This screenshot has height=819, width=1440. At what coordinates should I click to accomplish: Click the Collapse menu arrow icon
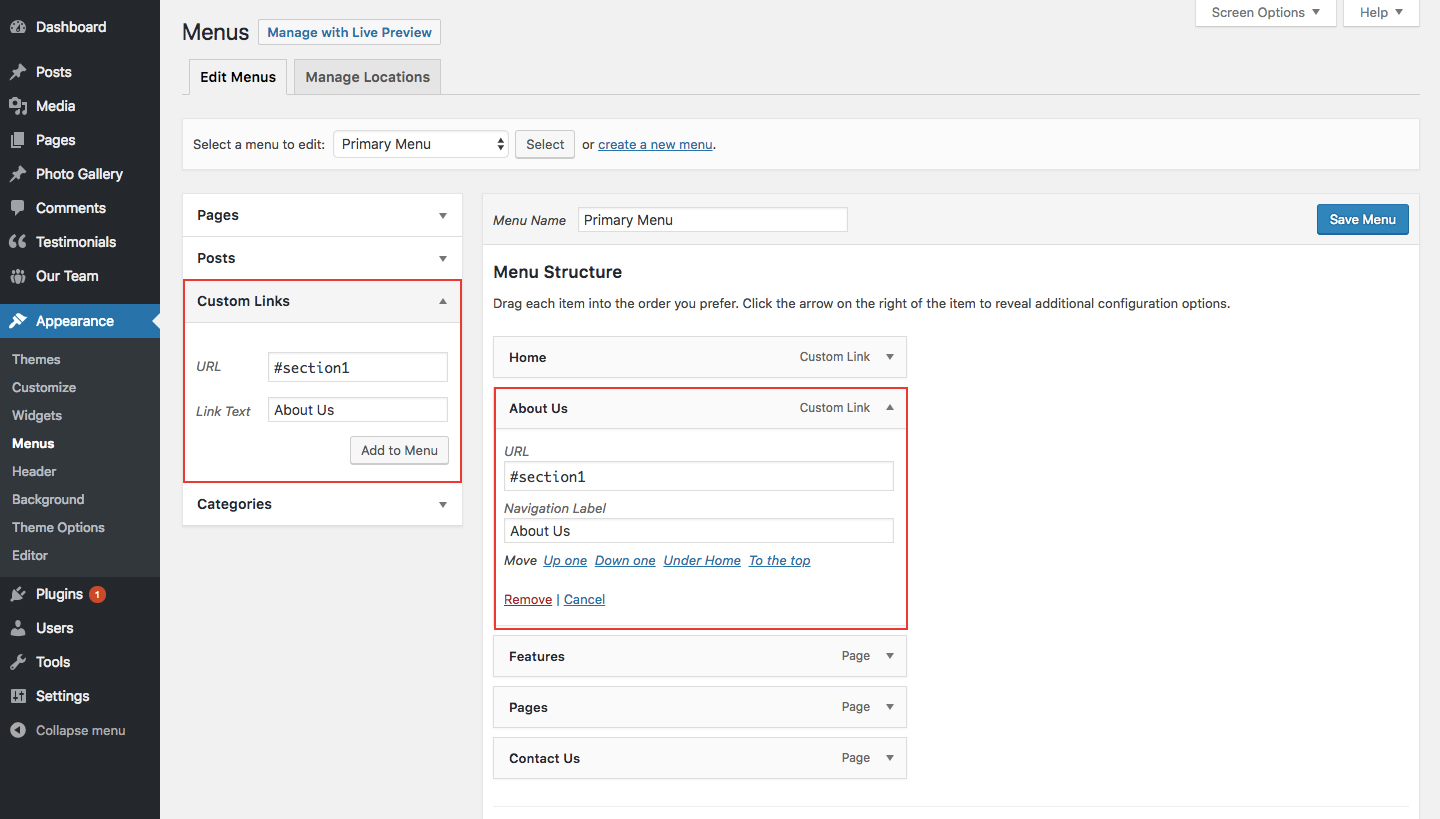(x=18, y=730)
